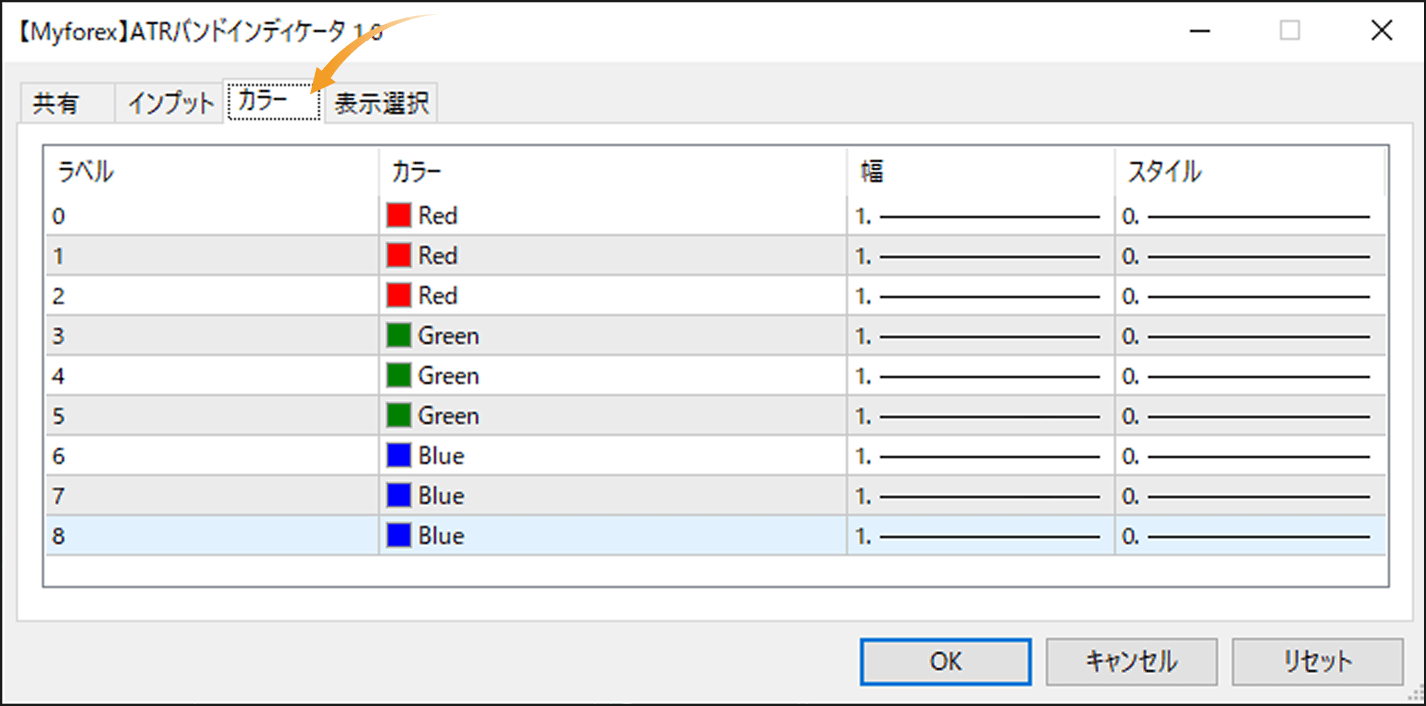This screenshot has height=706, width=1426.
Task: Close the ATR band indicator dialog
Action: tap(1381, 30)
